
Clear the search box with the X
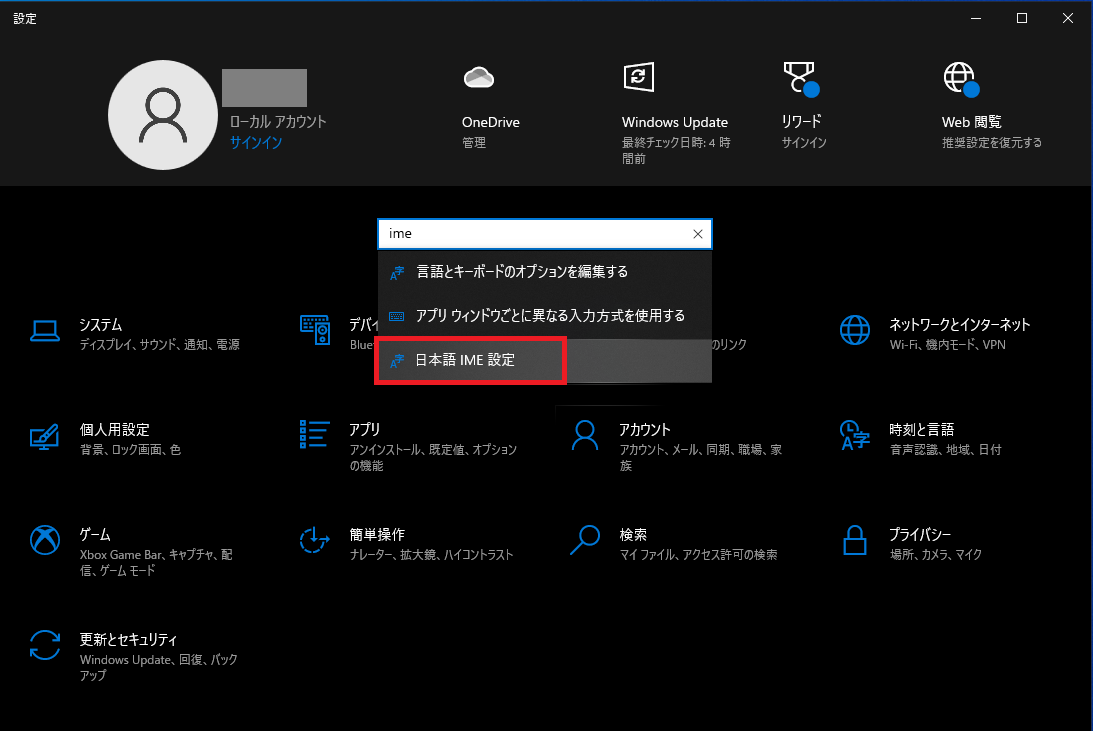point(697,233)
